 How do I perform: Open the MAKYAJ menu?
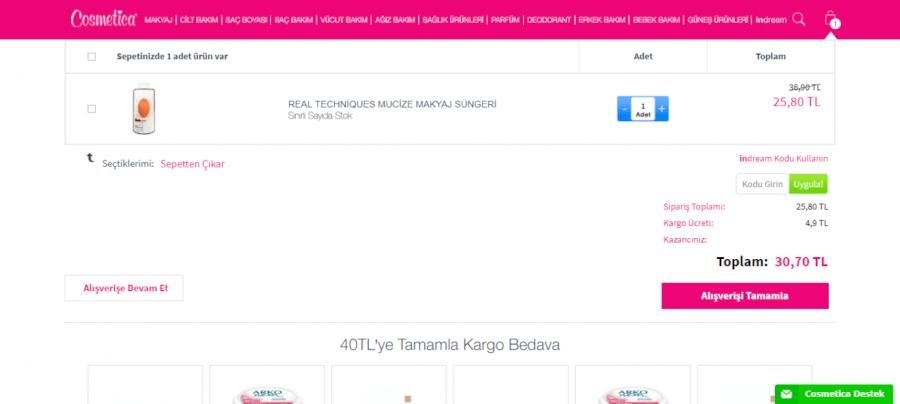[158, 20]
